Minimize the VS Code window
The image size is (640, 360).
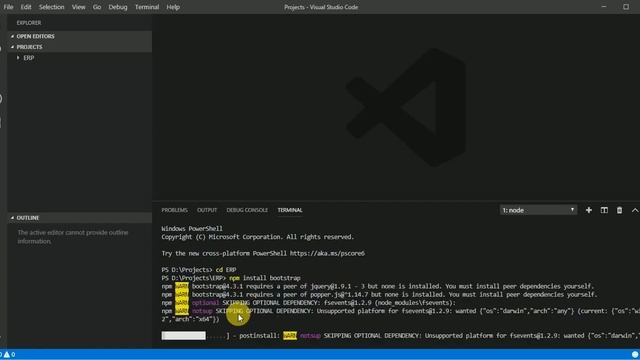pos(604,7)
